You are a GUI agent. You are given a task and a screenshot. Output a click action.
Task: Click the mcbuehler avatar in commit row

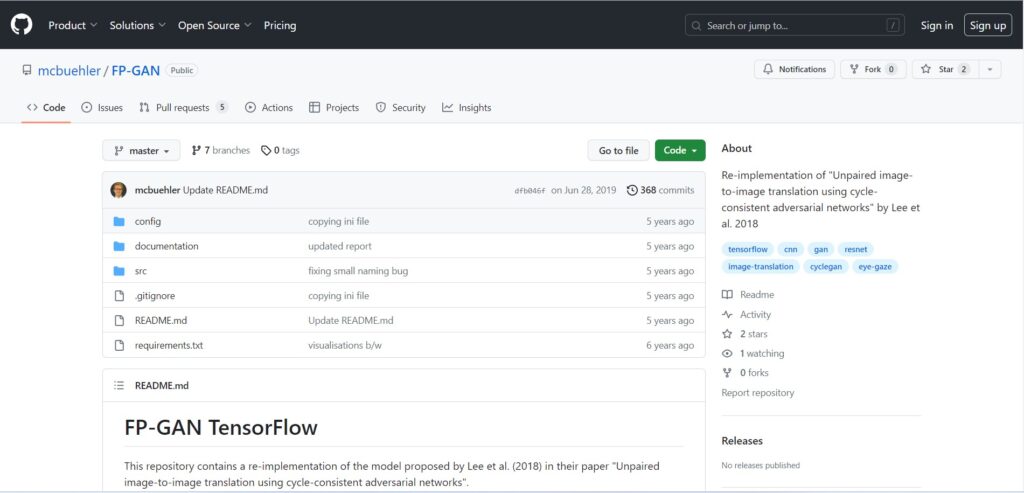(x=119, y=190)
